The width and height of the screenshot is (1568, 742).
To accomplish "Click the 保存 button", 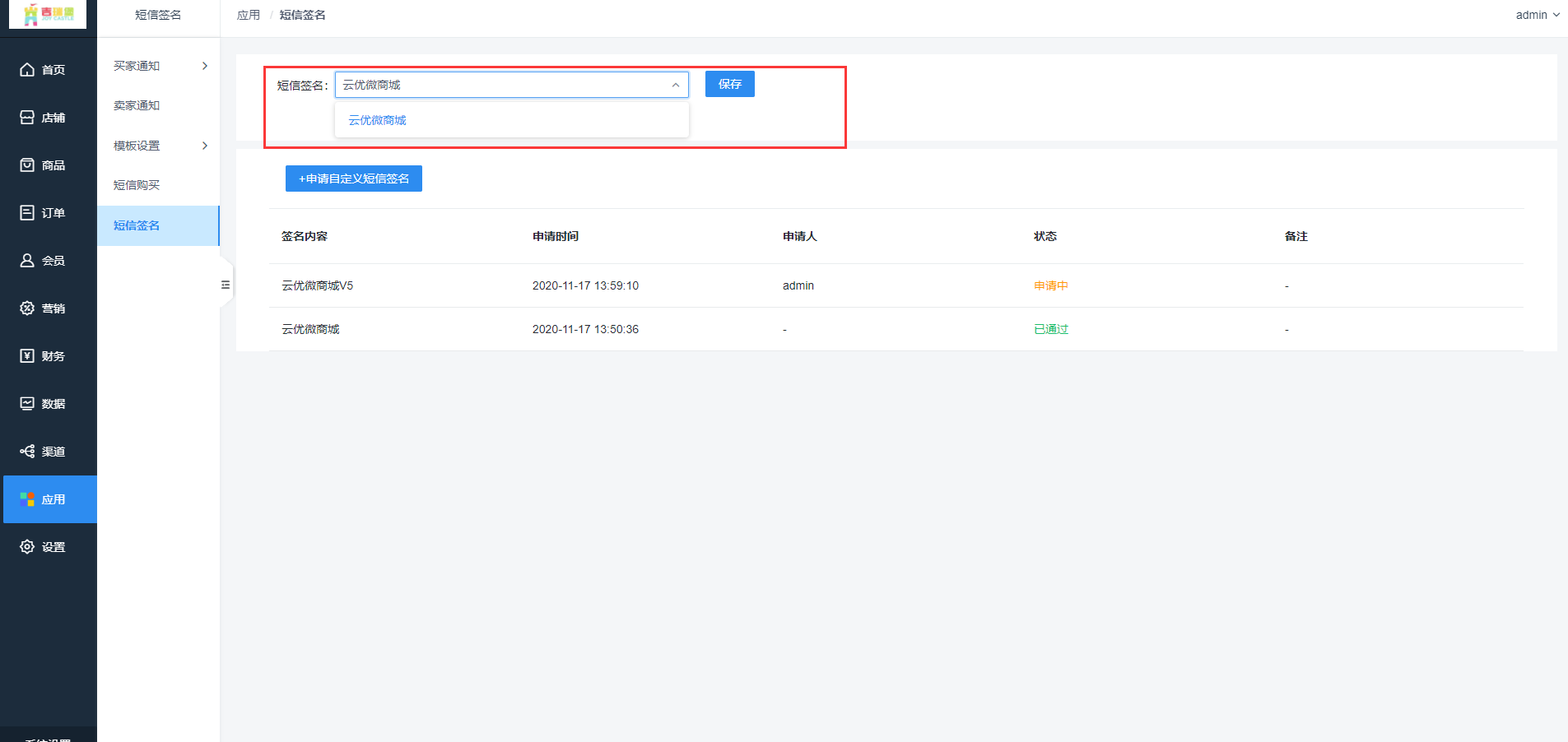I will coord(730,84).
